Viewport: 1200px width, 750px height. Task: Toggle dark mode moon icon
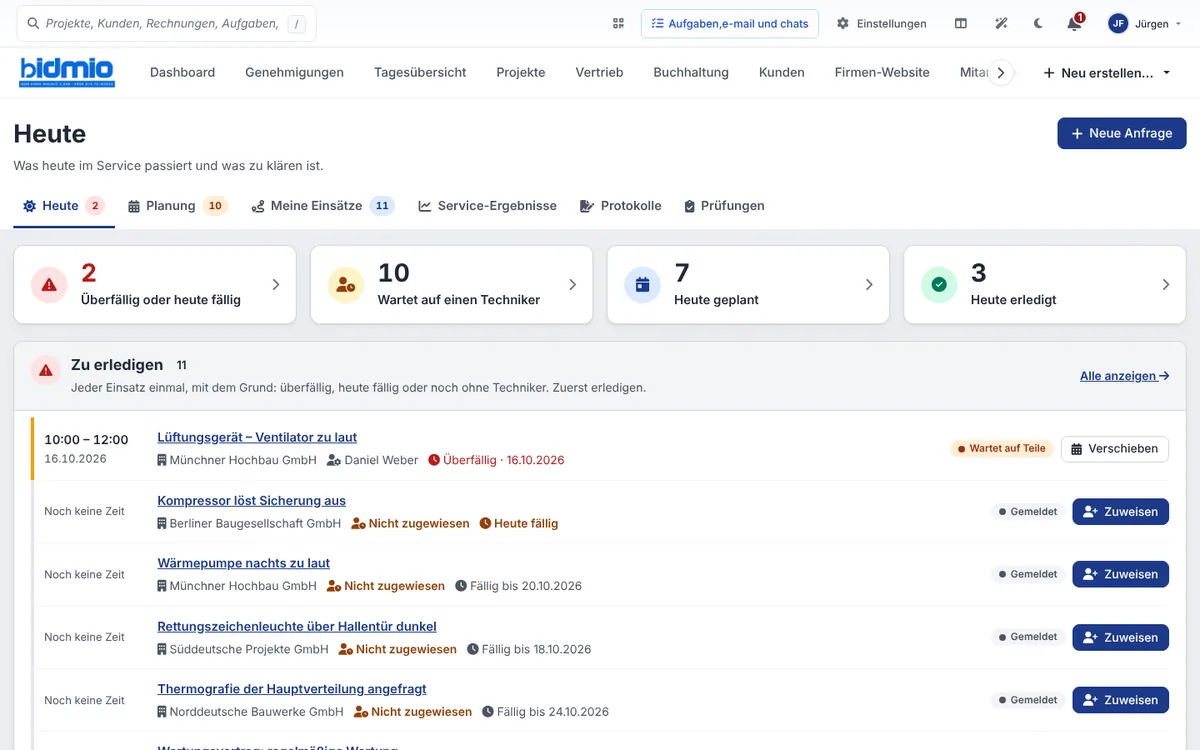[1038, 23]
